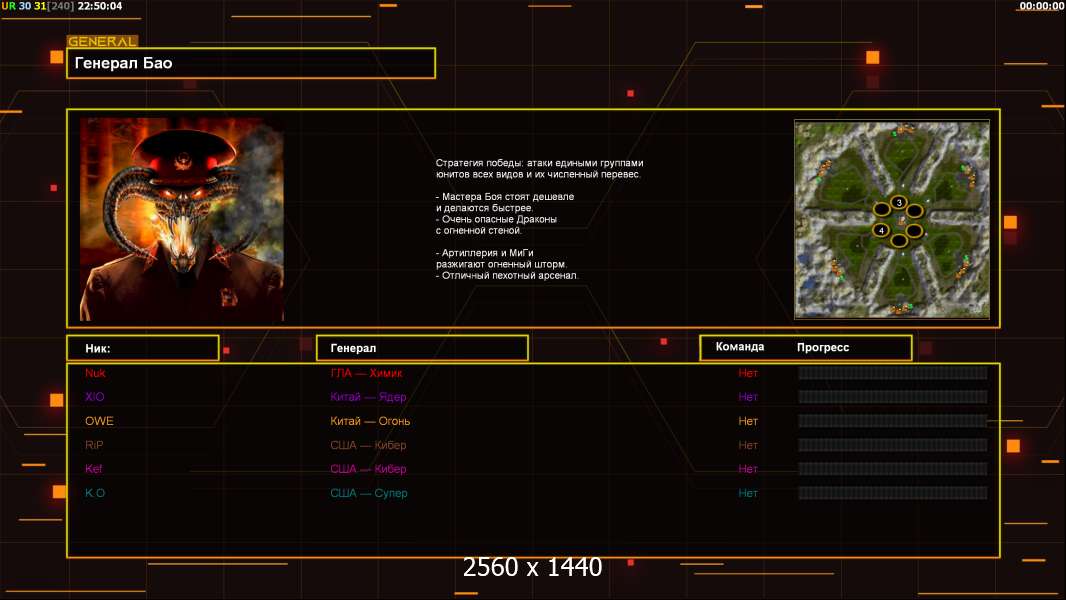Click the loading progress bar for RiP
1066x600 pixels.
[892, 445]
